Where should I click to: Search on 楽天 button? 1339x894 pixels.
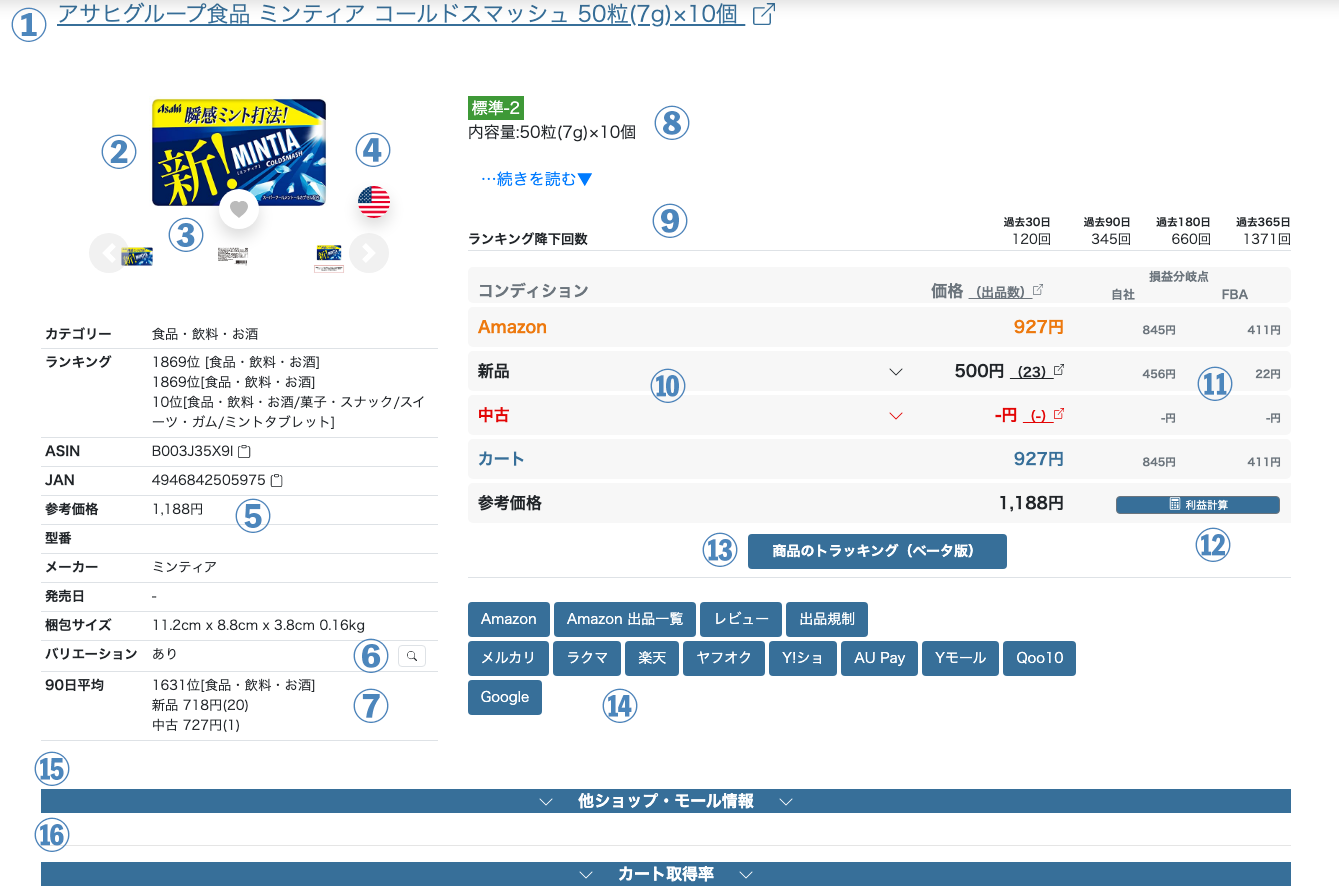tap(652, 658)
